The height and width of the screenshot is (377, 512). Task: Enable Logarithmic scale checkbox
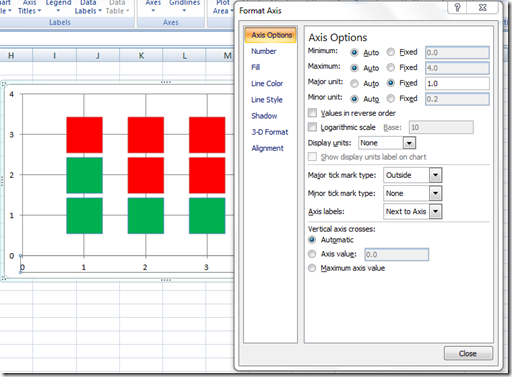point(312,127)
